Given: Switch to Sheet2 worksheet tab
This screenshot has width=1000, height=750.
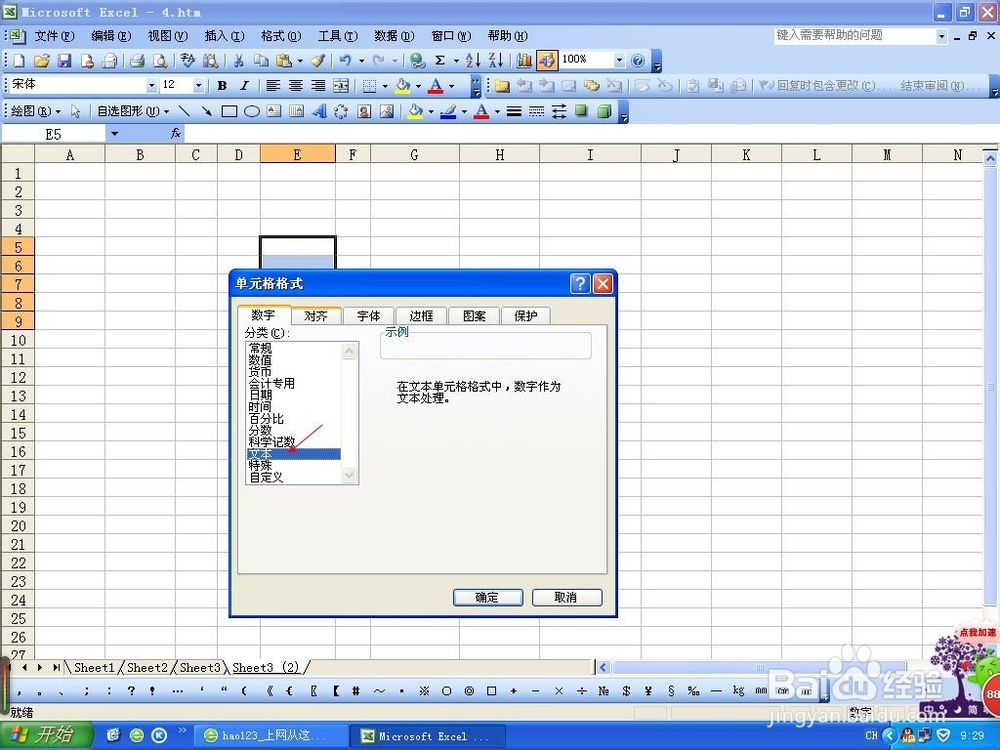Looking at the screenshot, I should click(147, 668).
